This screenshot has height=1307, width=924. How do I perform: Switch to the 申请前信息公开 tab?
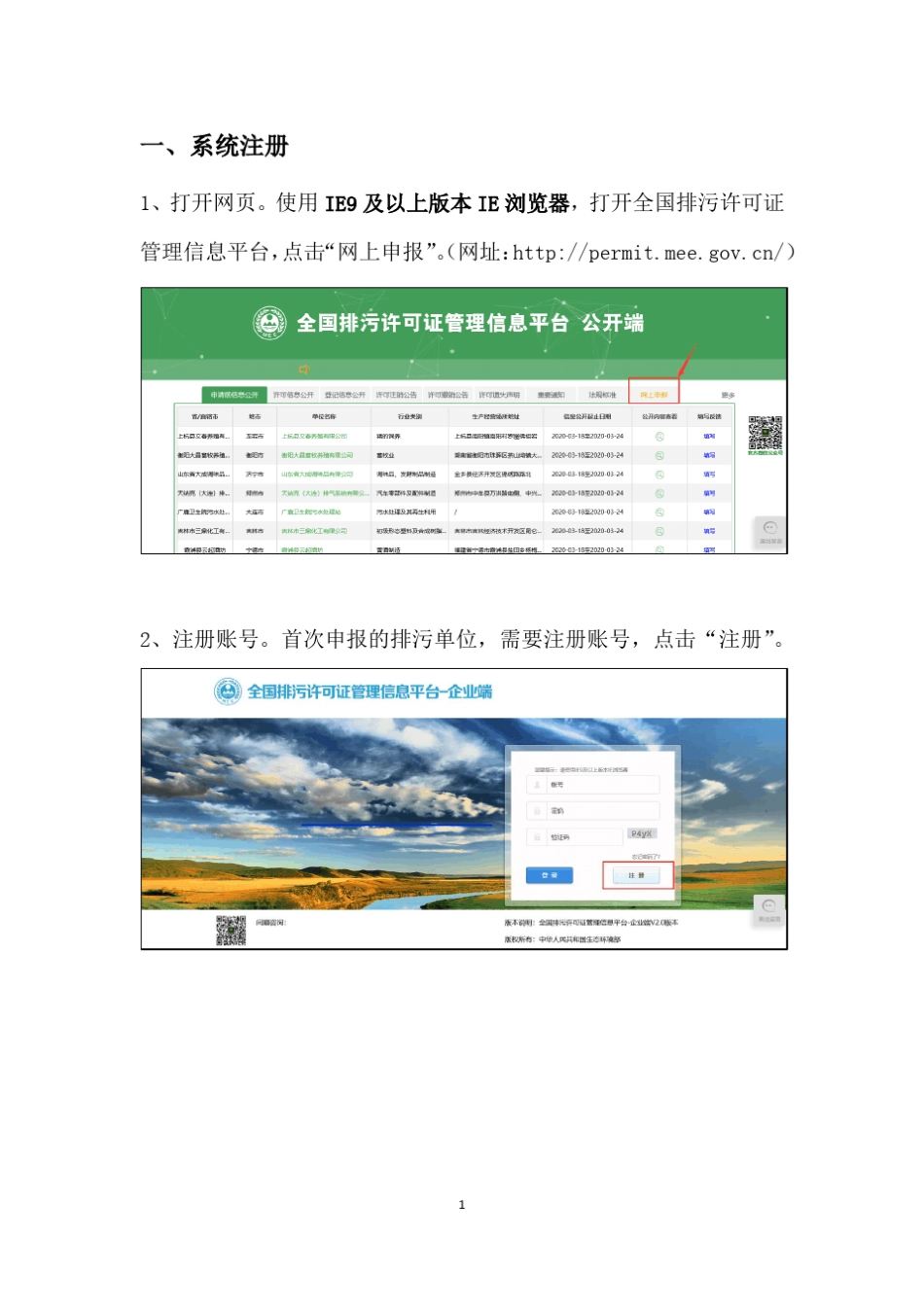pyautogui.click(x=234, y=396)
